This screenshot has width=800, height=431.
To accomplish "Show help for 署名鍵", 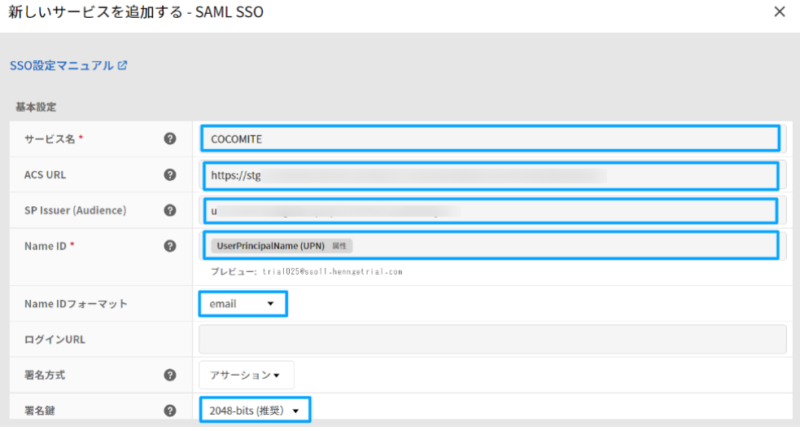I will click(x=170, y=410).
